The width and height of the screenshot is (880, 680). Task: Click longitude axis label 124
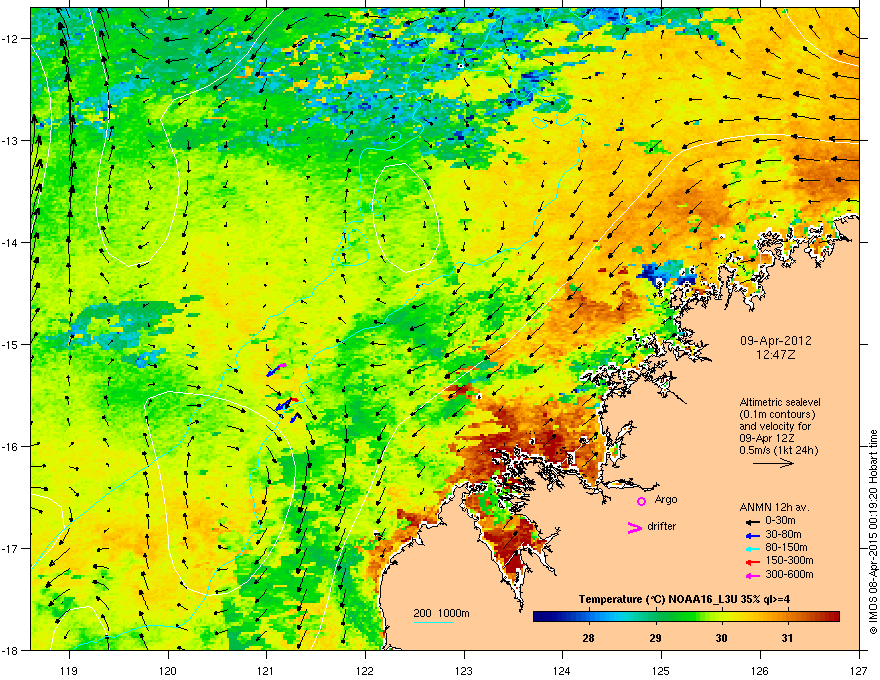pos(562,670)
